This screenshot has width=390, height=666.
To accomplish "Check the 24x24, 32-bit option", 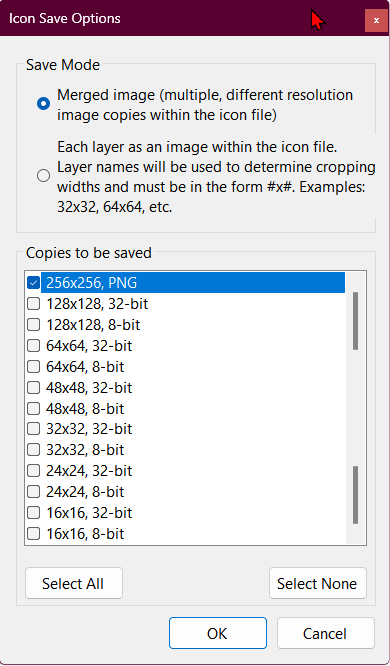I will (x=33, y=471).
